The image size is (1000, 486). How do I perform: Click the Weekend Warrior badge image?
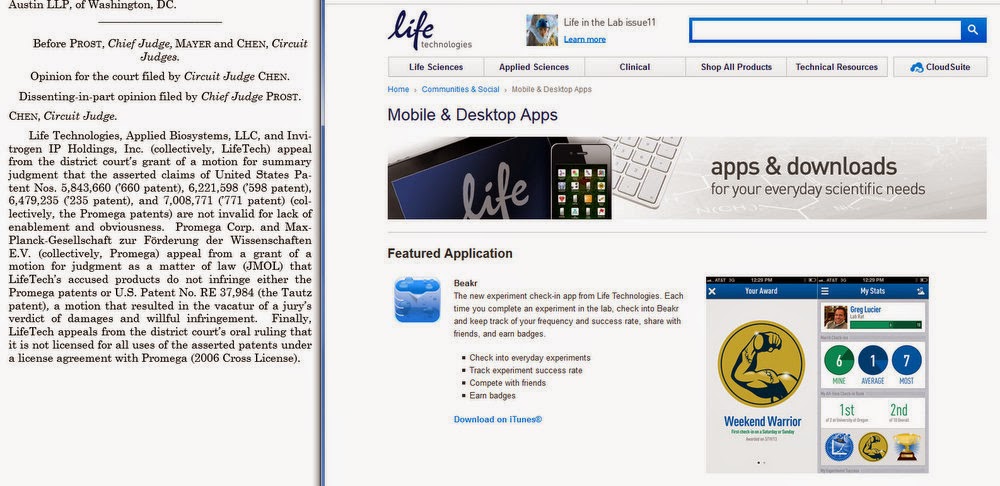[x=761, y=364]
